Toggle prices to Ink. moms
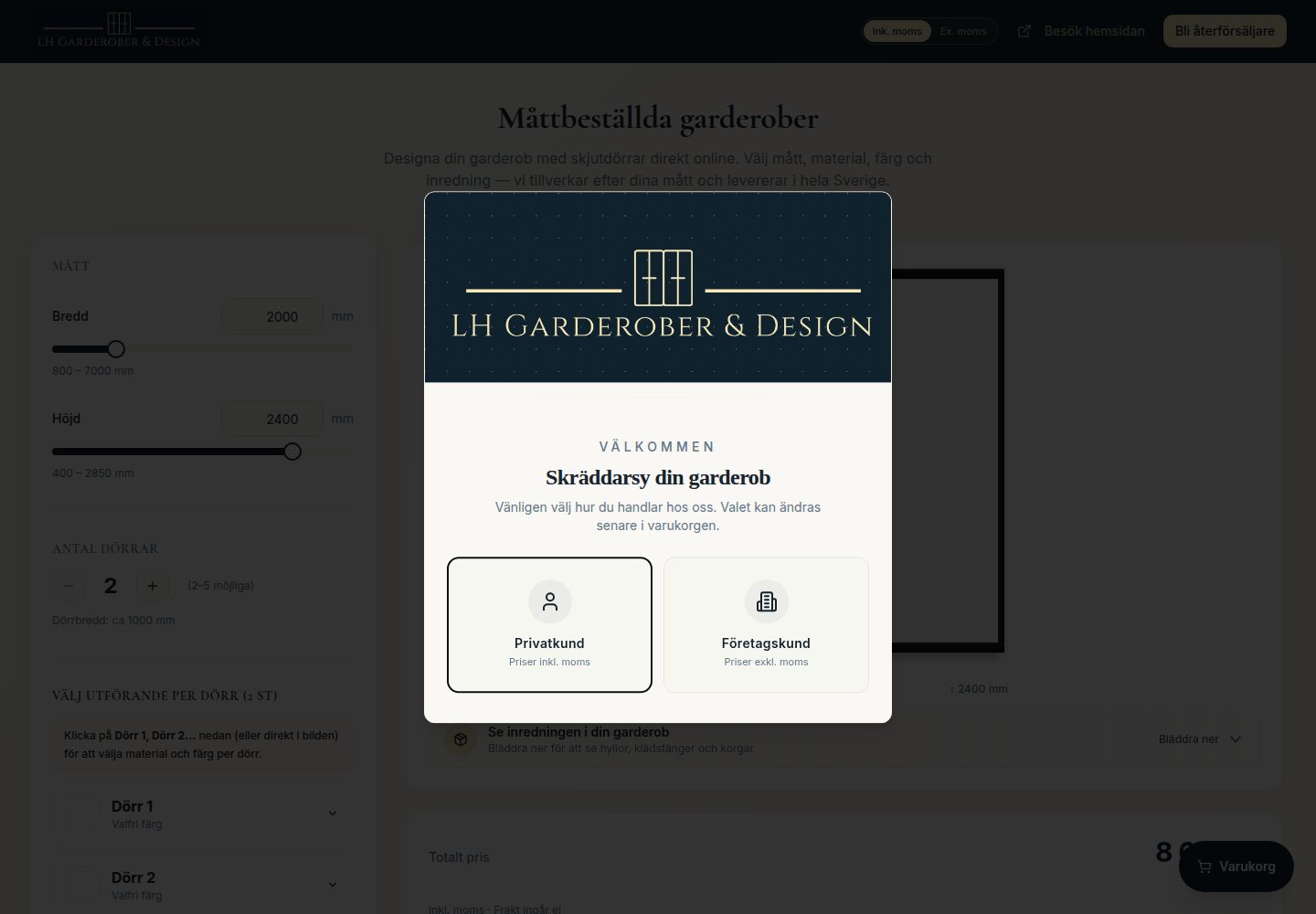The height and width of the screenshot is (914, 1316). point(897,31)
